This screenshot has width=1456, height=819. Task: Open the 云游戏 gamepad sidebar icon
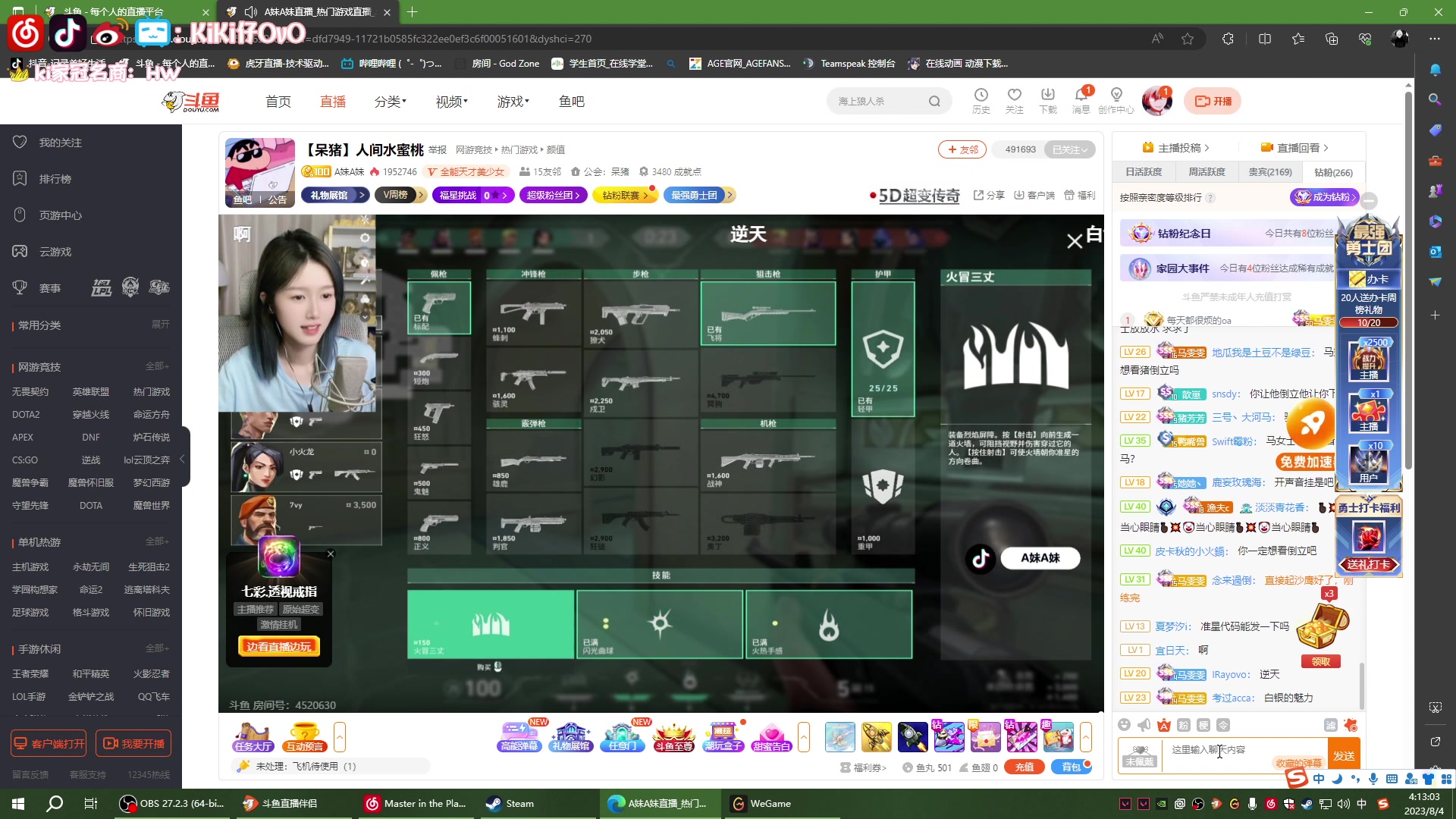[x=20, y=251]
